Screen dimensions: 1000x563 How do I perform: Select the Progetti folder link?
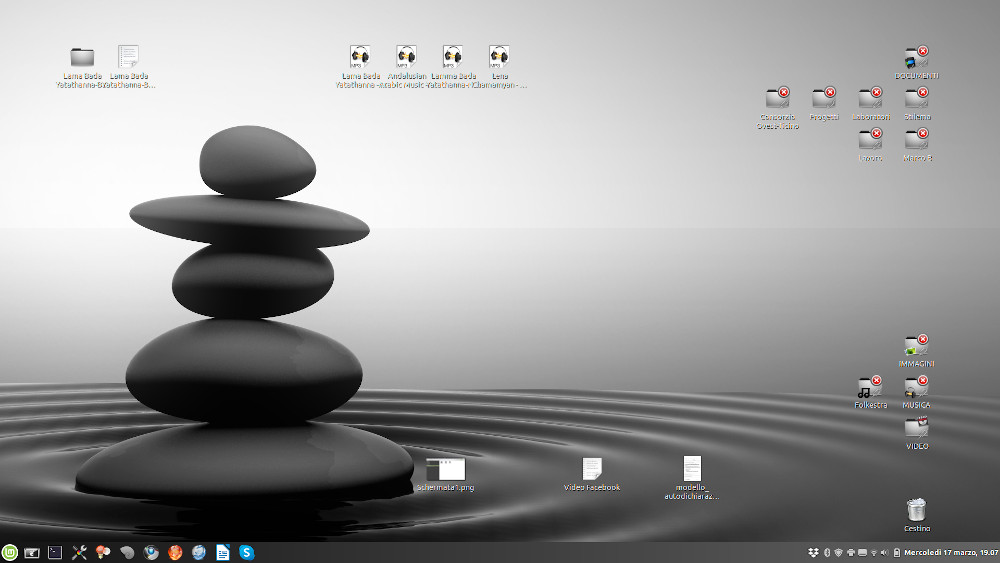click(823, 98)
